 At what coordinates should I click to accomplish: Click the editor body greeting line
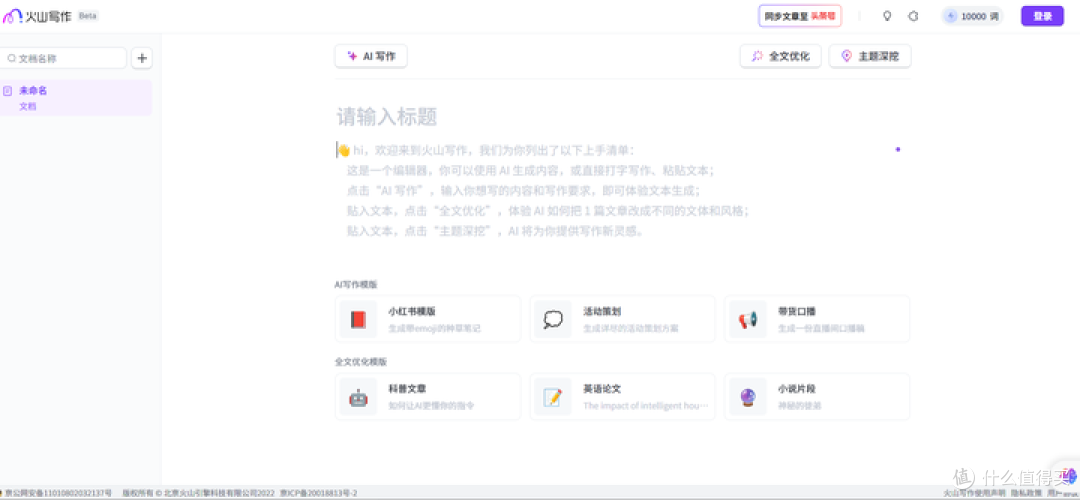(x=486, y=150)
